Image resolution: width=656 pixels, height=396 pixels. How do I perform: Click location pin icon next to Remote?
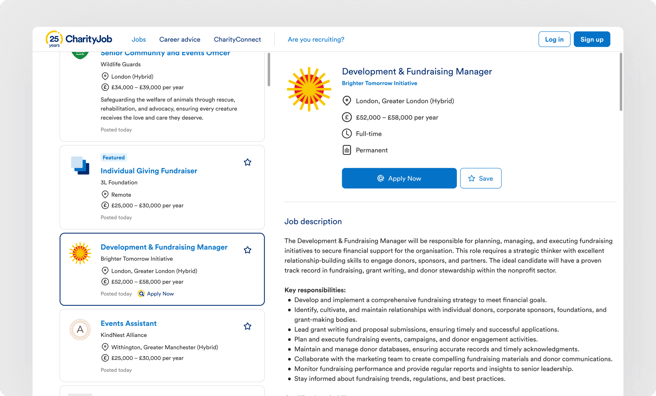pos(105,194)
